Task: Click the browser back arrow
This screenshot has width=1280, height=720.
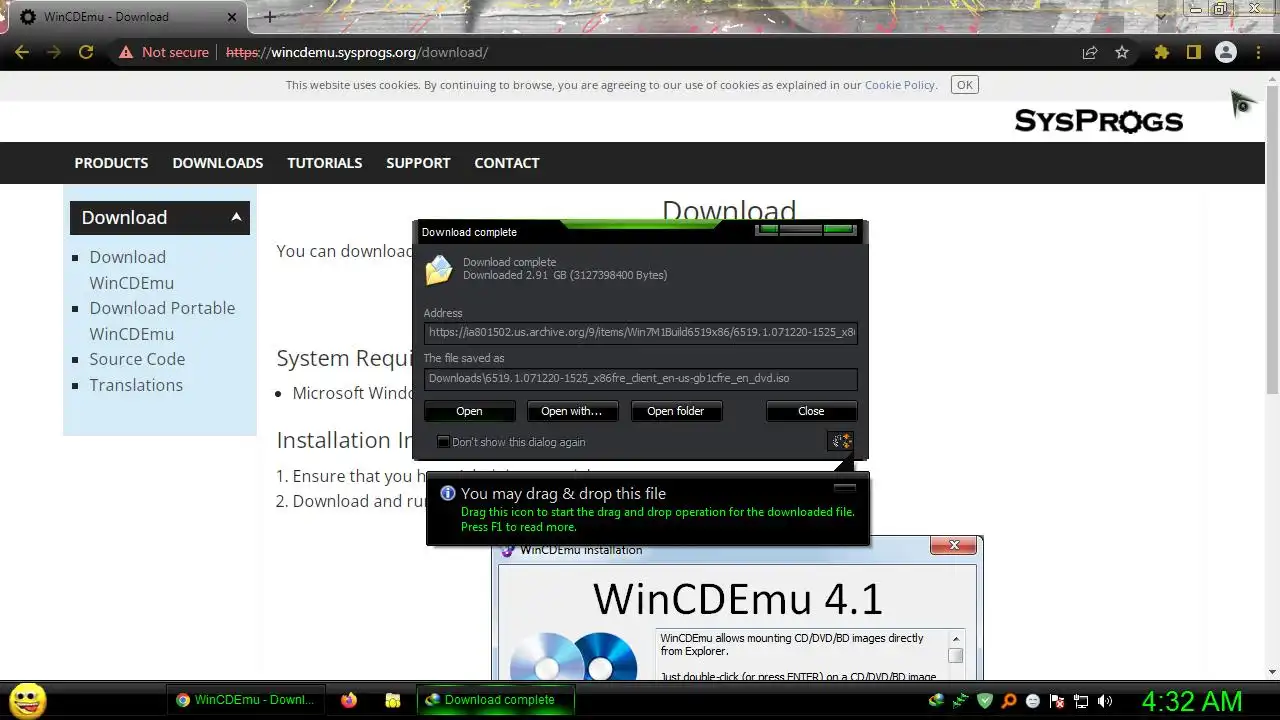Action: coord(22,52)
